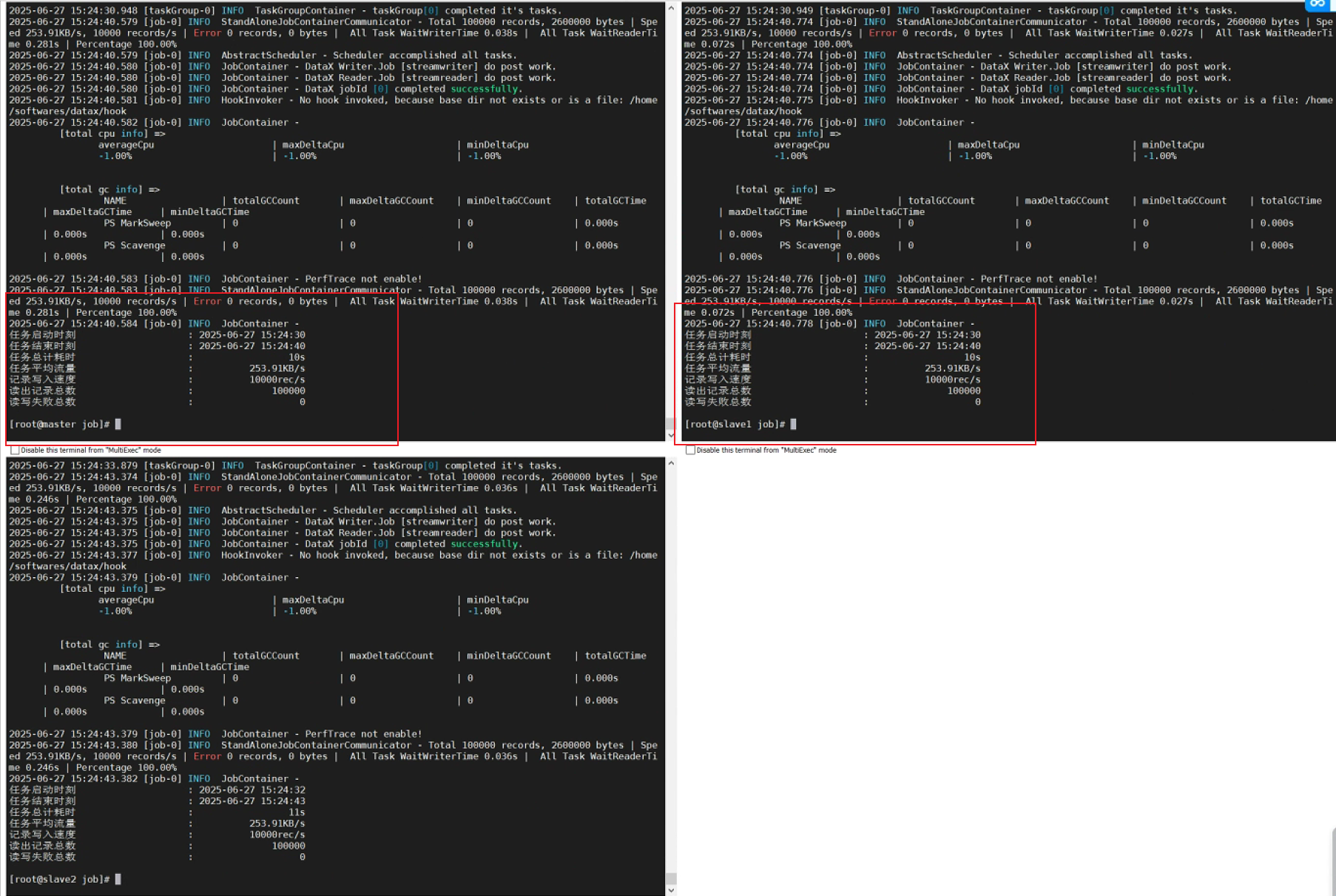The image size is (1336, 896).
Task: Click 'PerfTrace not enable!' in slave1 terminal
Action: click(x=1039, y=279)
